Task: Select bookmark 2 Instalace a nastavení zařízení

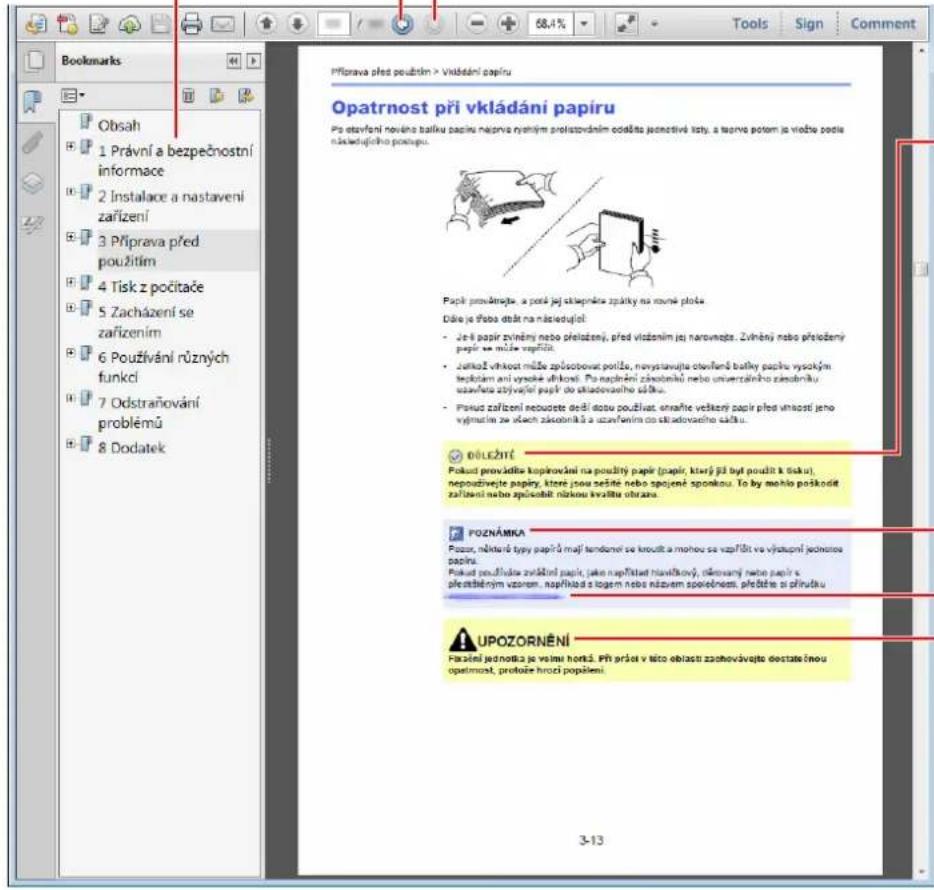Action: [171, 206]
